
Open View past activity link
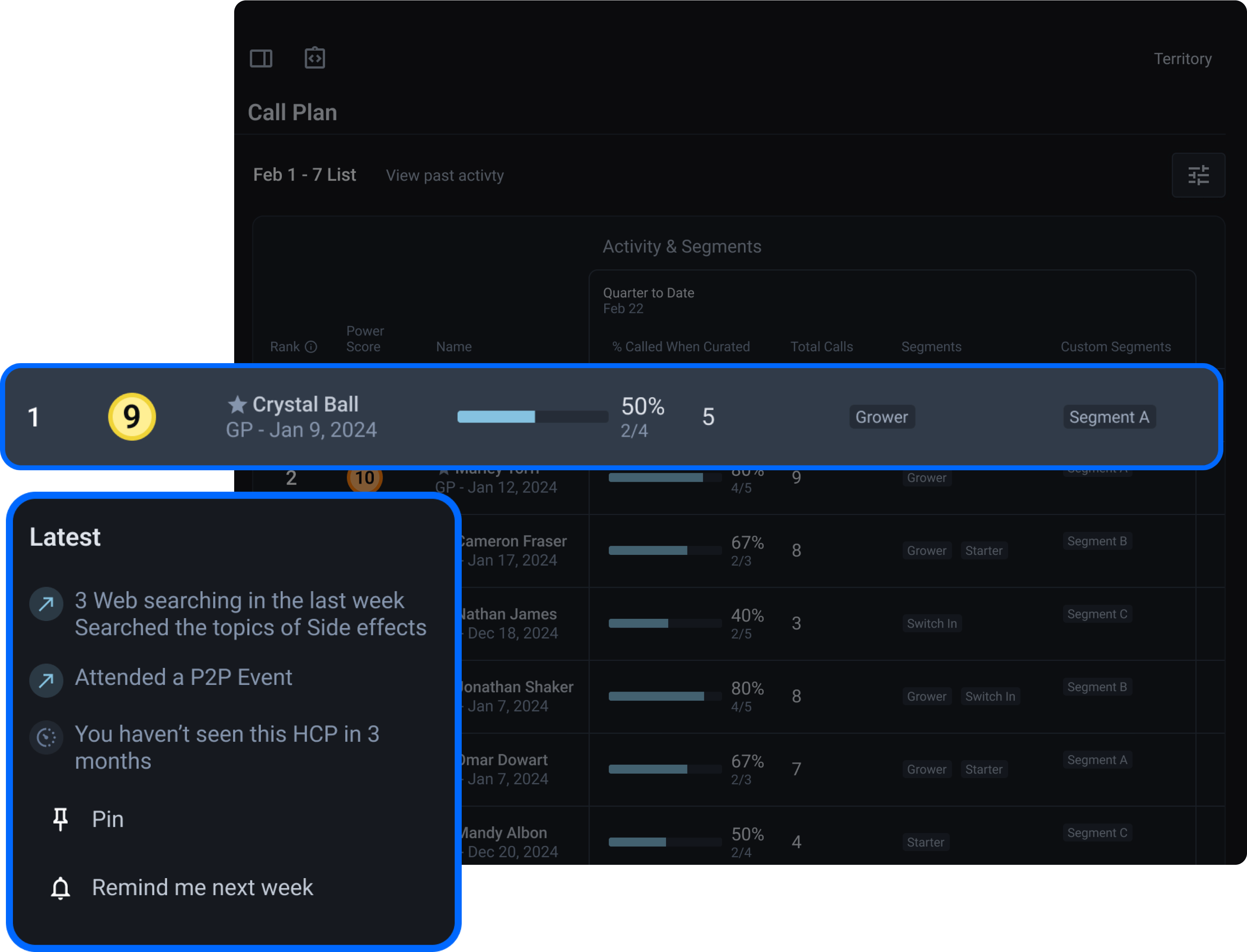point(445,176)
